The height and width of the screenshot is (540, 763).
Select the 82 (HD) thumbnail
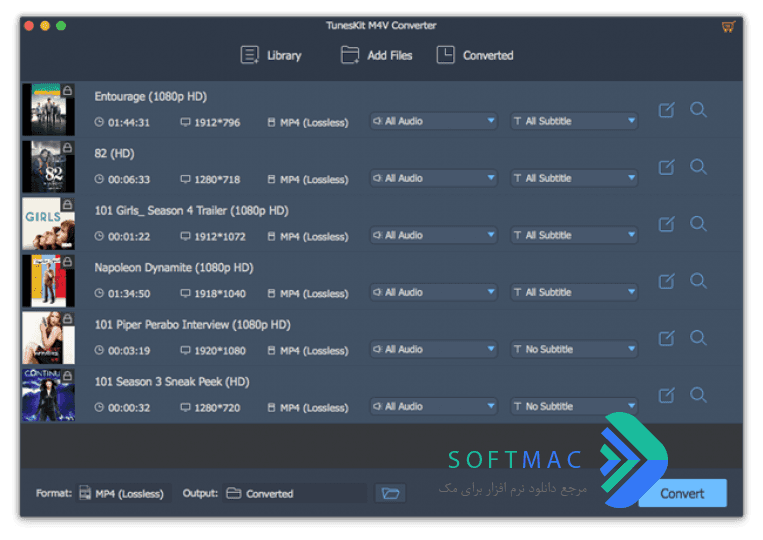[x=48, y=166]
